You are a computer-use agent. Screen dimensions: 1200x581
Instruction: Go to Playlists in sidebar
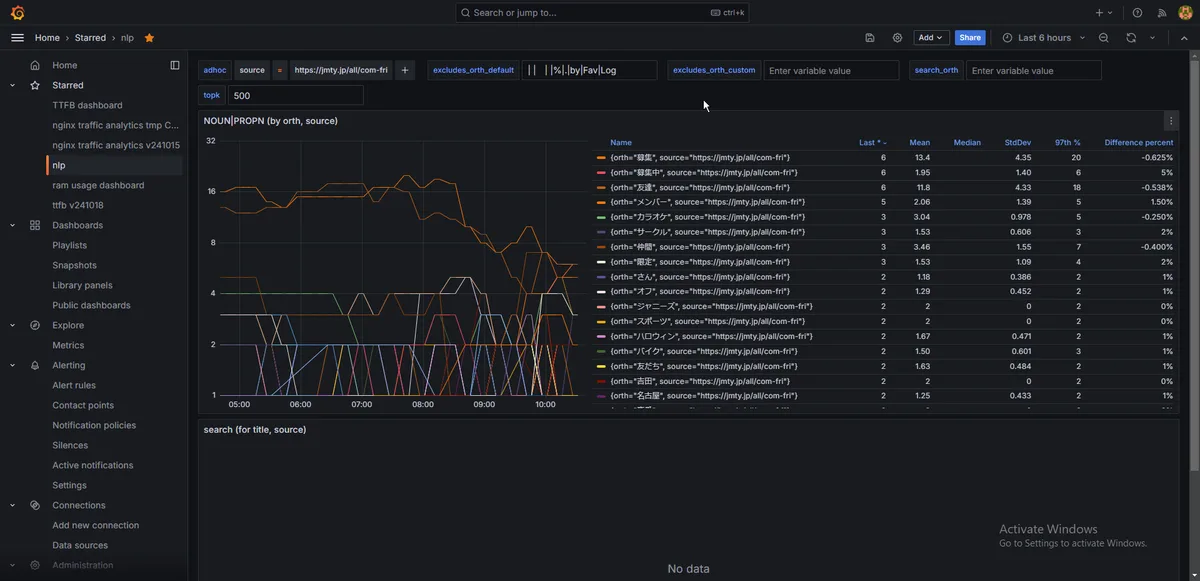coord(69,245)
